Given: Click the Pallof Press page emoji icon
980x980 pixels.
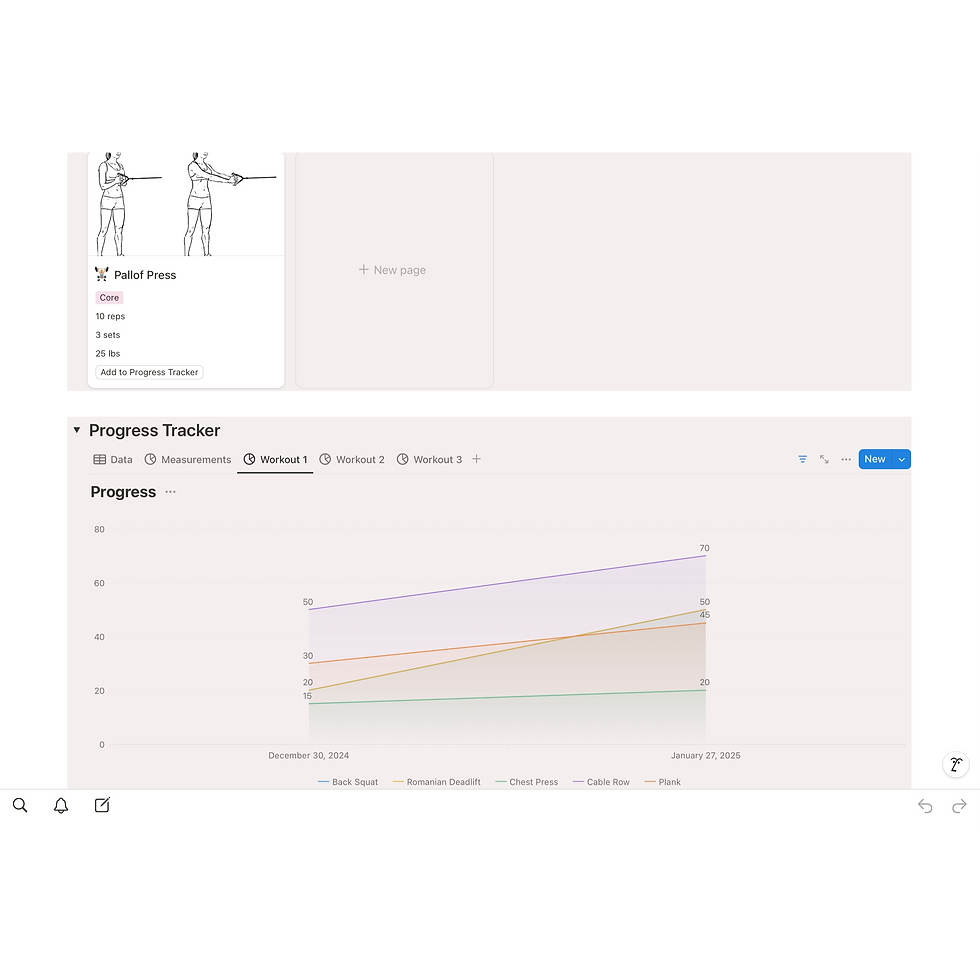Looking at the screenshot, I should click(x=101, y=274).
